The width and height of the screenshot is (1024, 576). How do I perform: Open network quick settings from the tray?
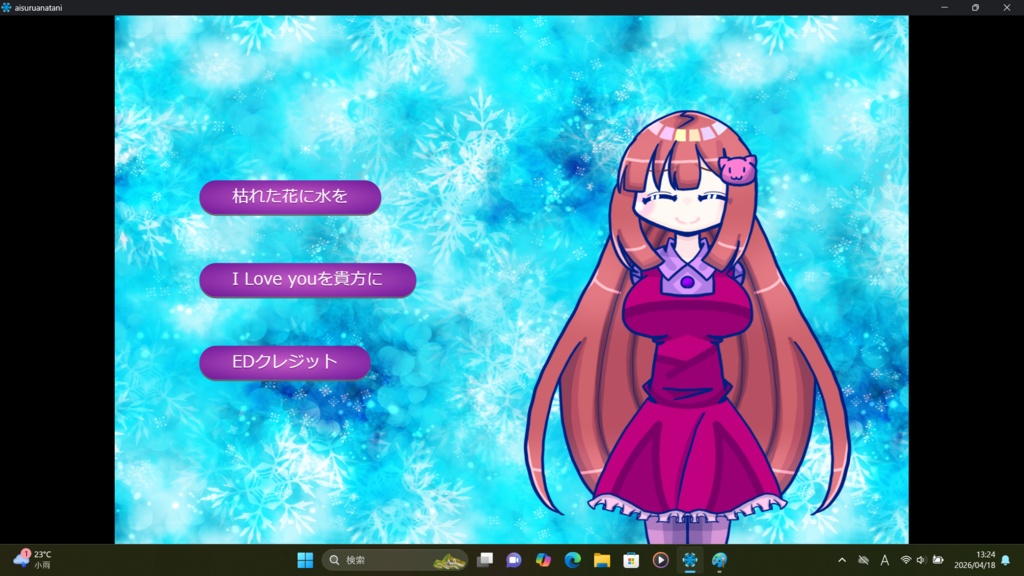[906, 561]
